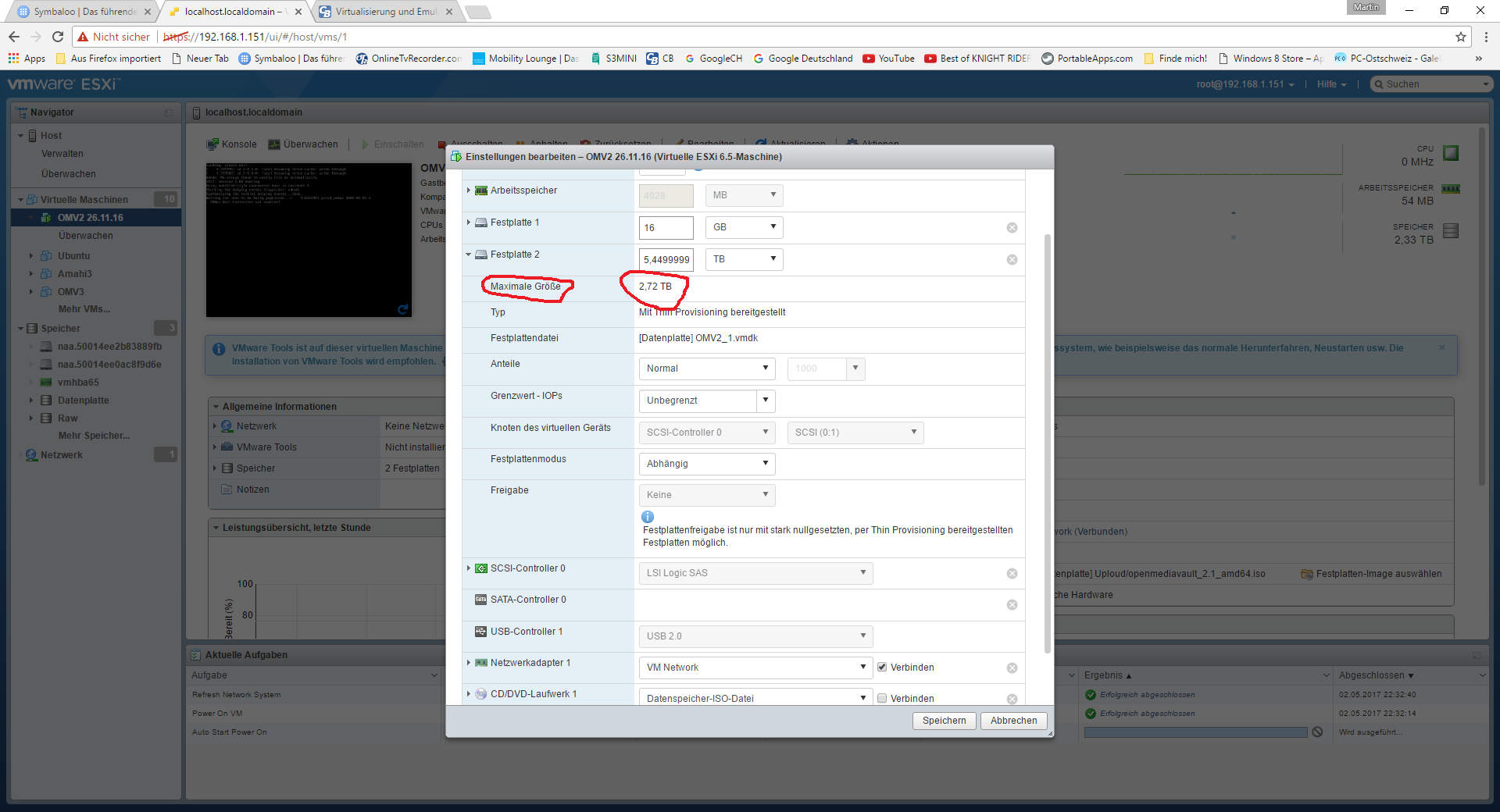Image resolution: width=1500 pixels, height=812 pixels.
Task: Collapse the Festplatte 2 section
Action: [469, 255]
